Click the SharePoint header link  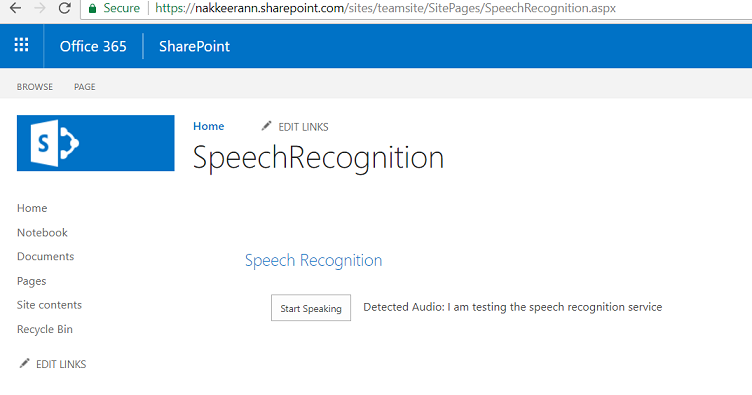click(194, 46)
